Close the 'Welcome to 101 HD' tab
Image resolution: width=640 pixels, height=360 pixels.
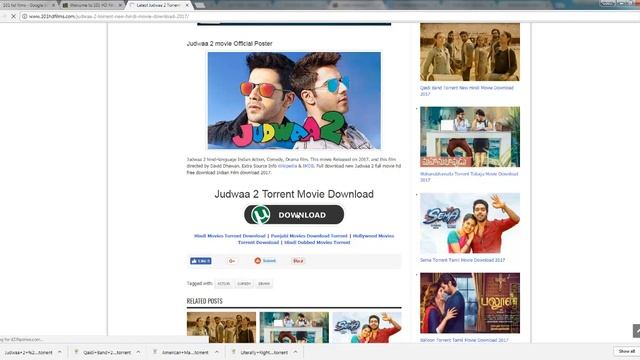(120, 5)
